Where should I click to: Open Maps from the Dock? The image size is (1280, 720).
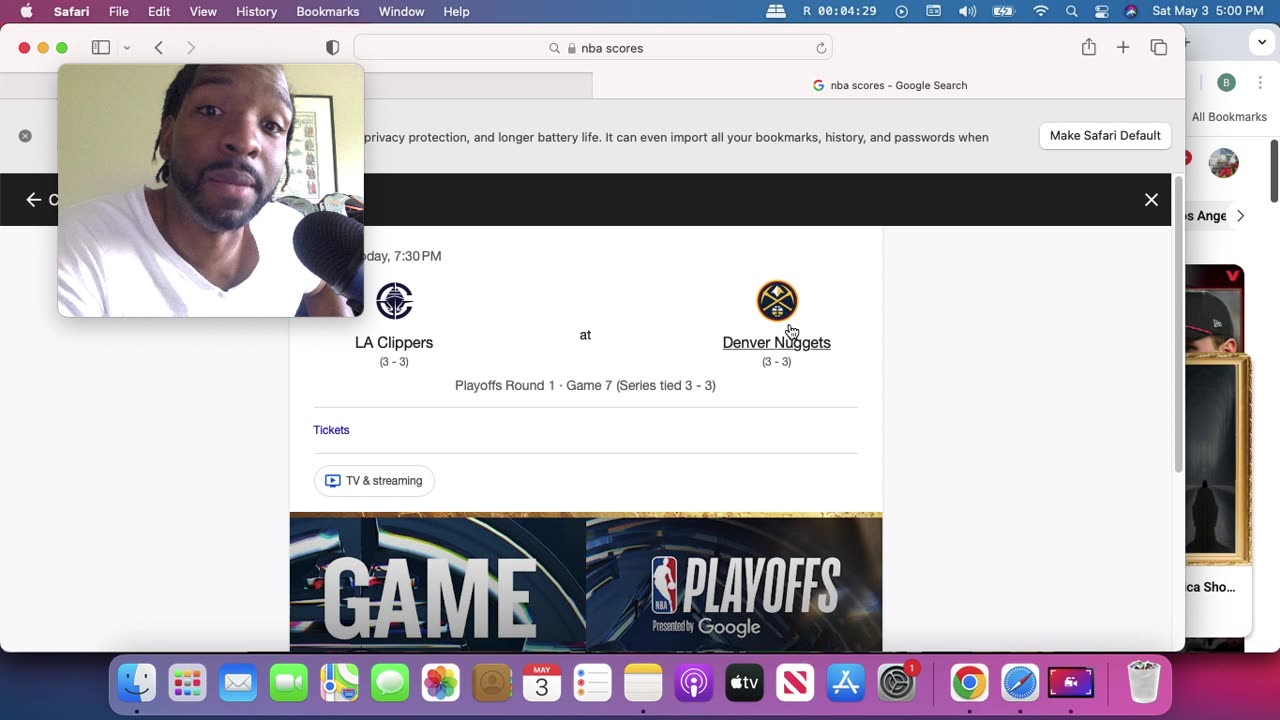[339, 683]
